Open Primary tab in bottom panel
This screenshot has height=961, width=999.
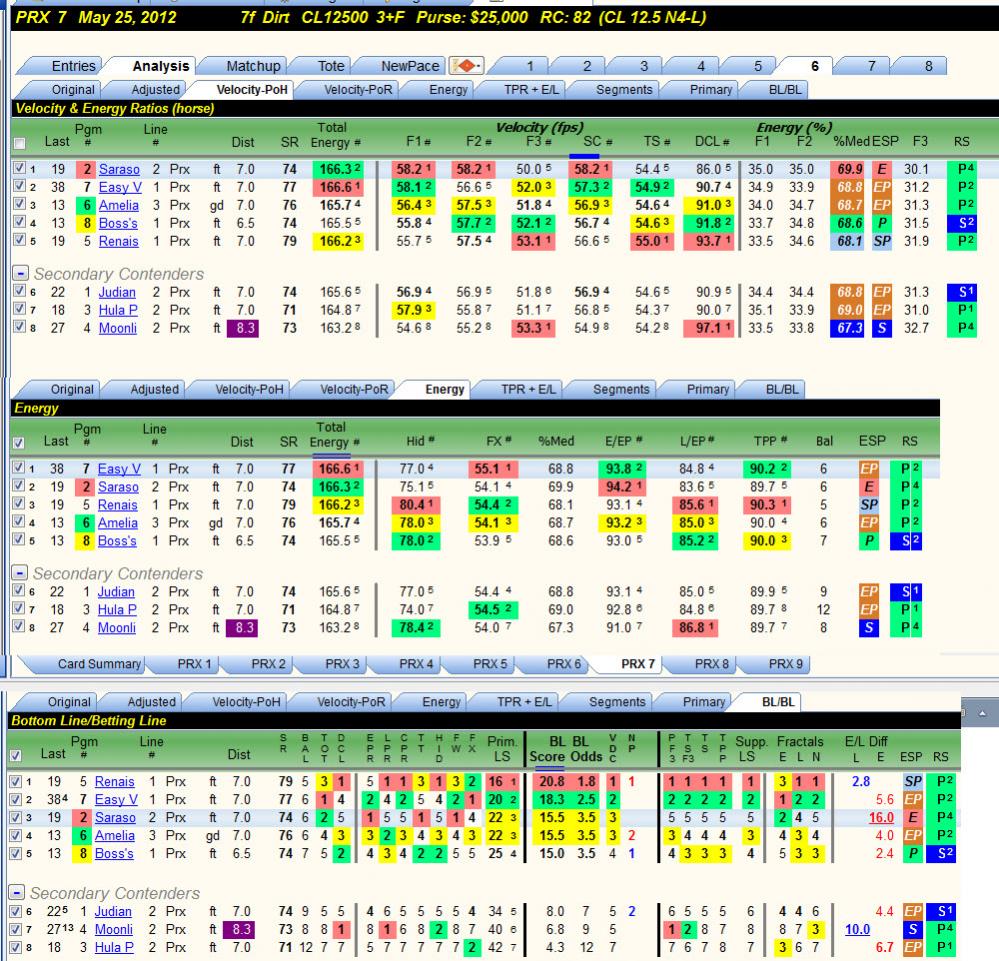(703, 702)
